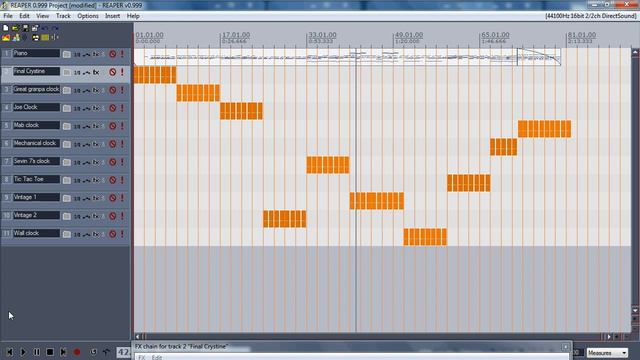This screenshot has width=640, height=360.
Task: Select track number 5 Mab clock
Action: point(7,126)
